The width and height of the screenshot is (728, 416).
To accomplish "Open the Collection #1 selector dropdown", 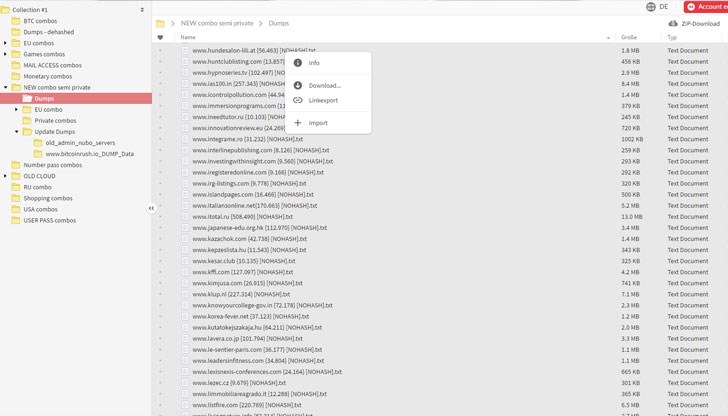I will (141, 9).
